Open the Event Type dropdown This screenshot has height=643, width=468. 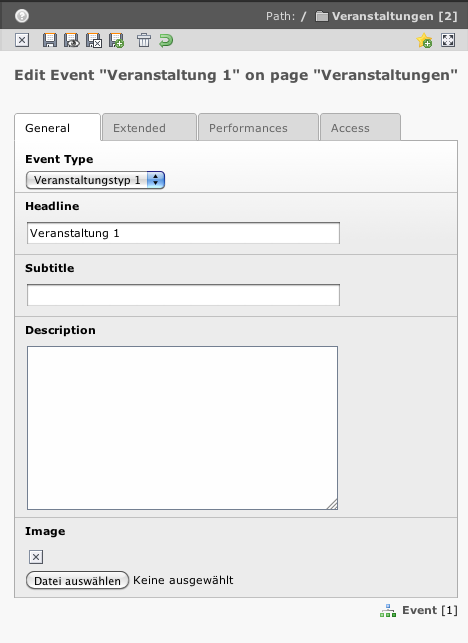pyautogui.click(x=95, y=180)
